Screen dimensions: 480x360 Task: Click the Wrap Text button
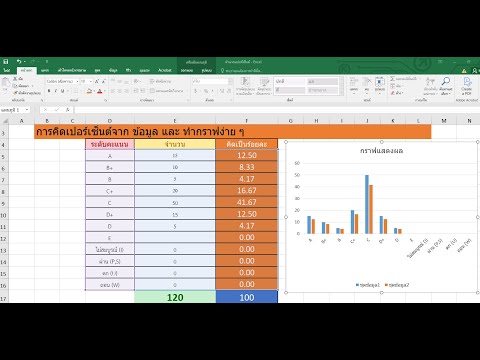[x=160, y=81]
